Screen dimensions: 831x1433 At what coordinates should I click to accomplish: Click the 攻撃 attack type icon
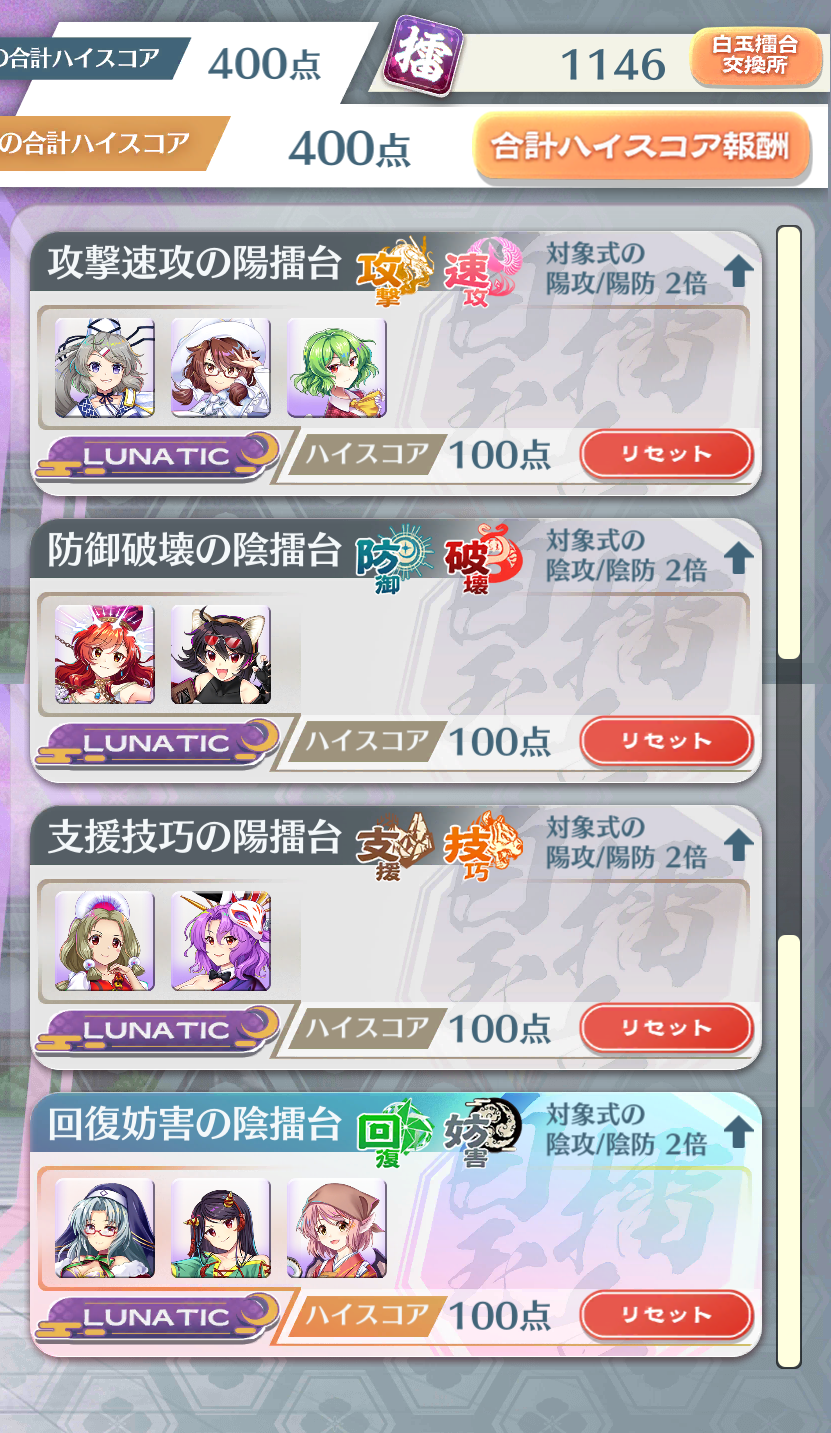[396, 269]
